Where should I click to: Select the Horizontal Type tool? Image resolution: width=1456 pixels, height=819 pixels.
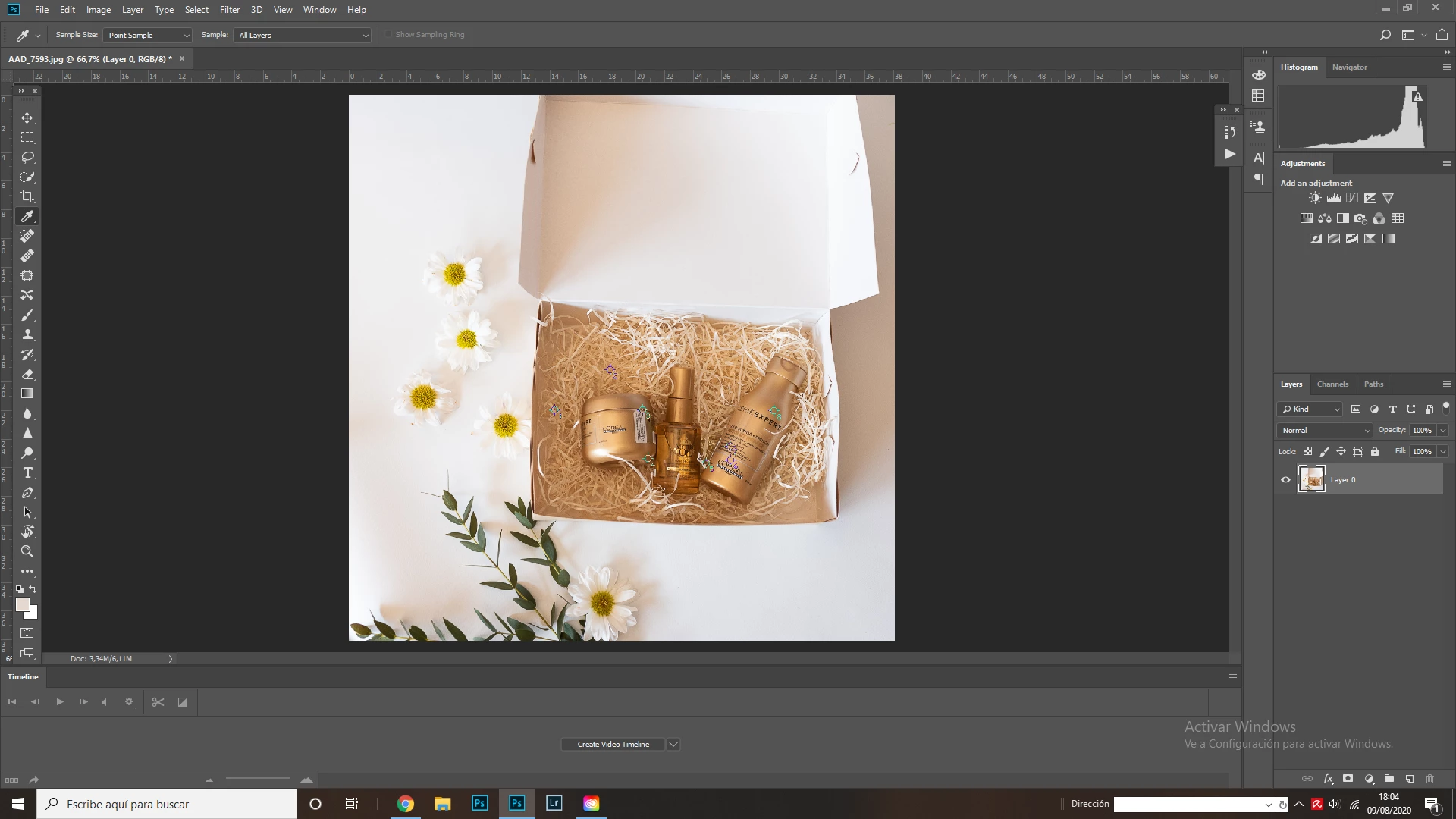[x=27, y=473]
